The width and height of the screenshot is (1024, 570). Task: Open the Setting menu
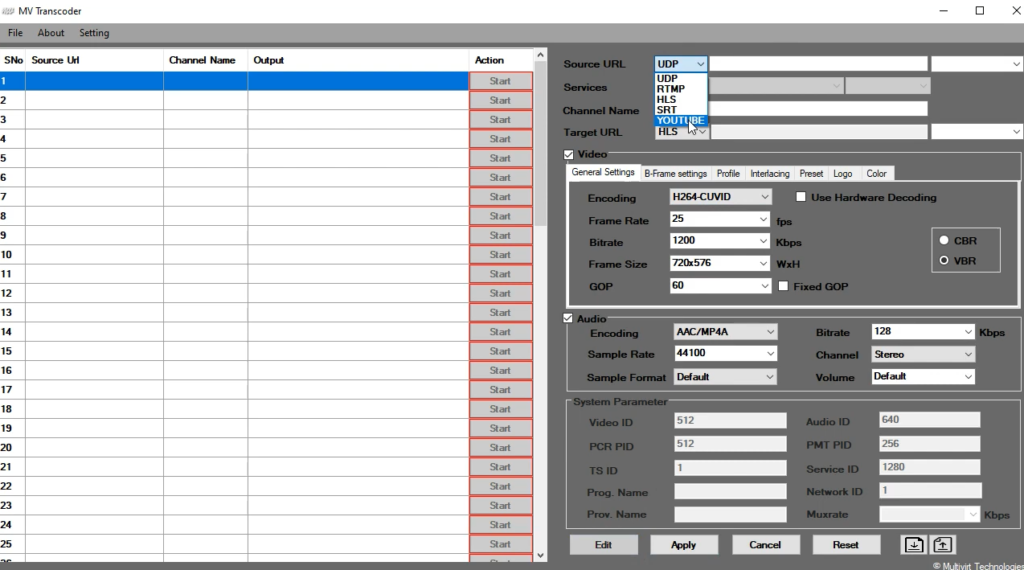(94, 33)
